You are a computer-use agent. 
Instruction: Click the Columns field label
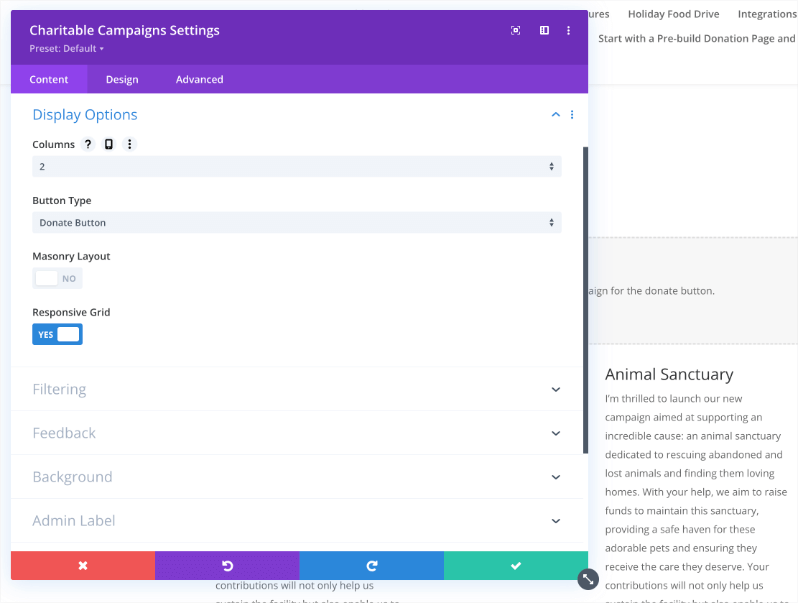53,145
